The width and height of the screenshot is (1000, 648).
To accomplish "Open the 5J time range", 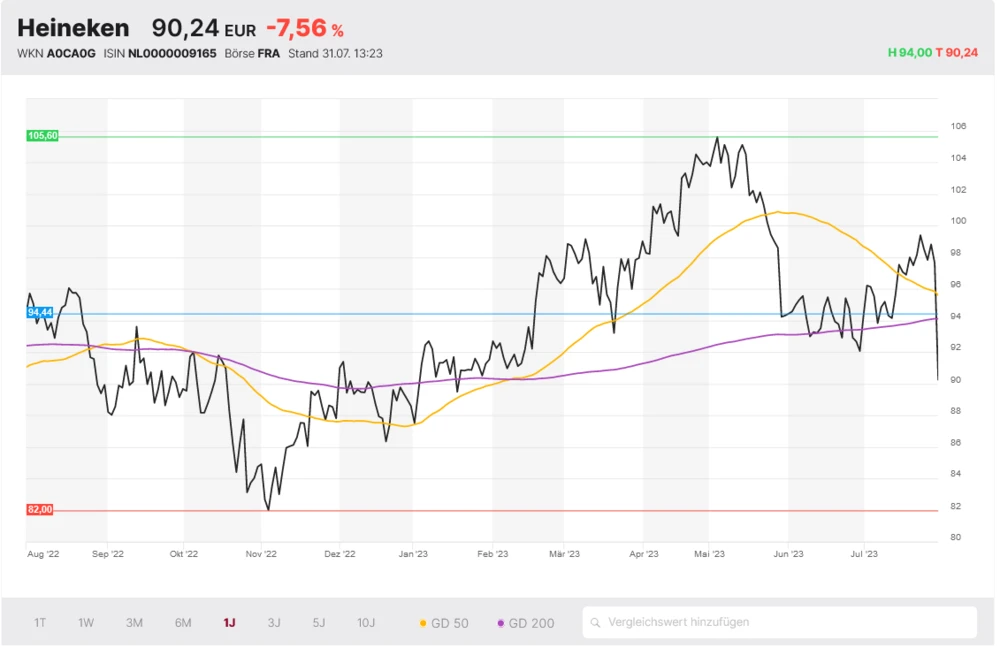I will pos(318,623).
